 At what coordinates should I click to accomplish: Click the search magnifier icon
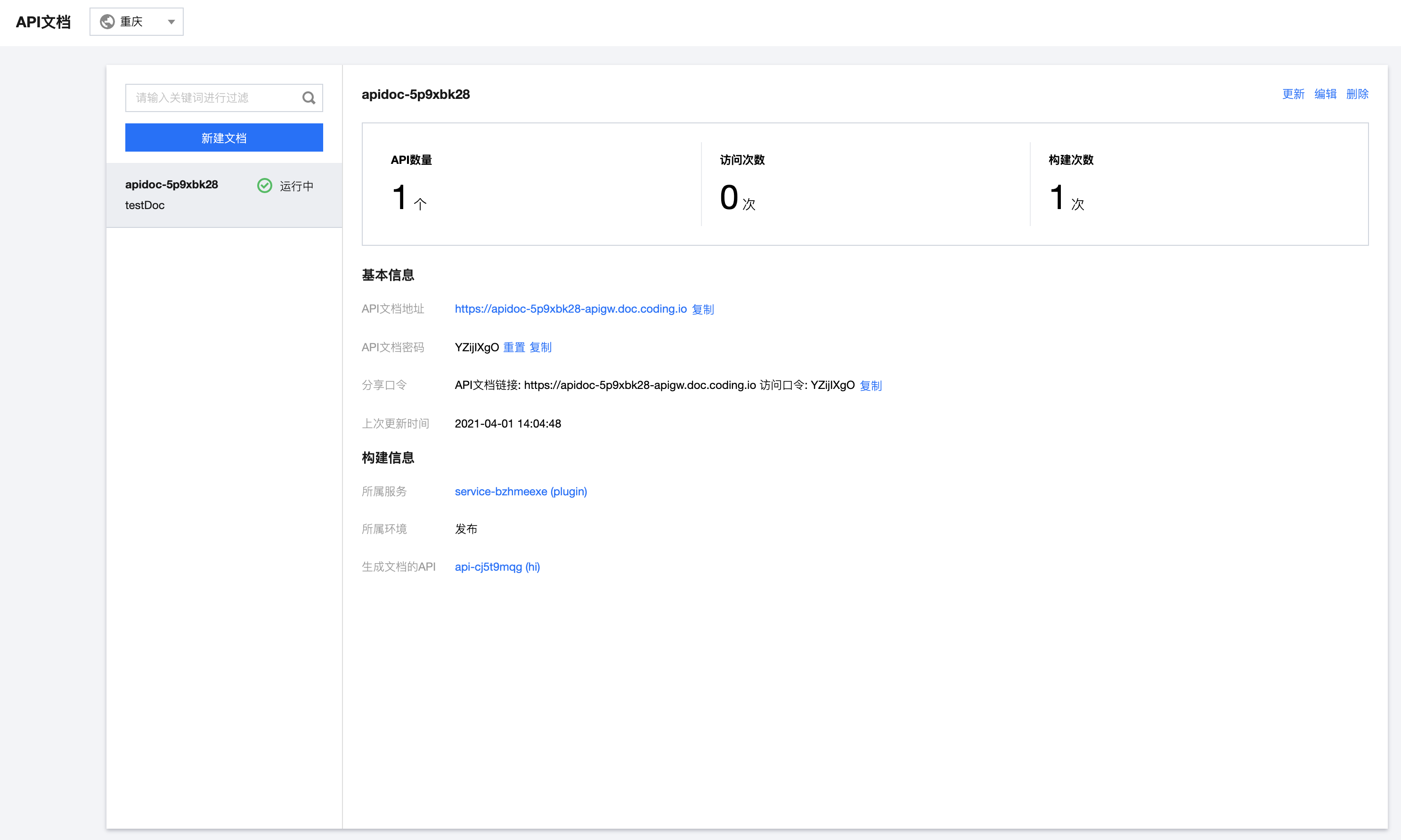coord(309,98)
